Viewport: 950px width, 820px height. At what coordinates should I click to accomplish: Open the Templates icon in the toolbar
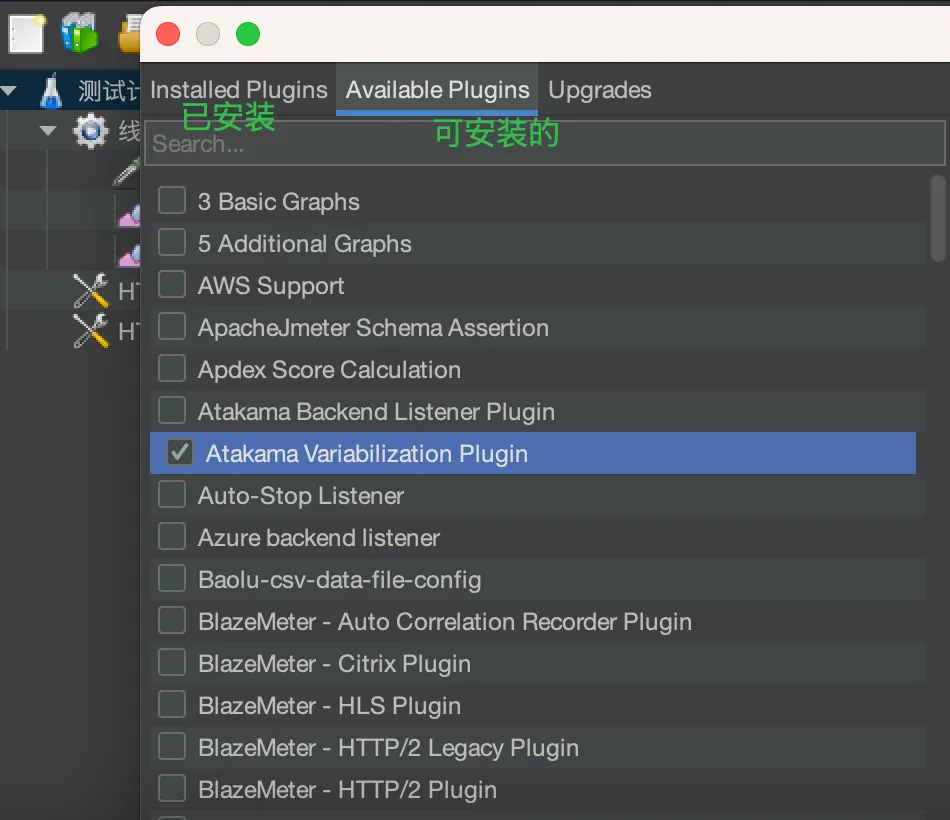point(79,32)
